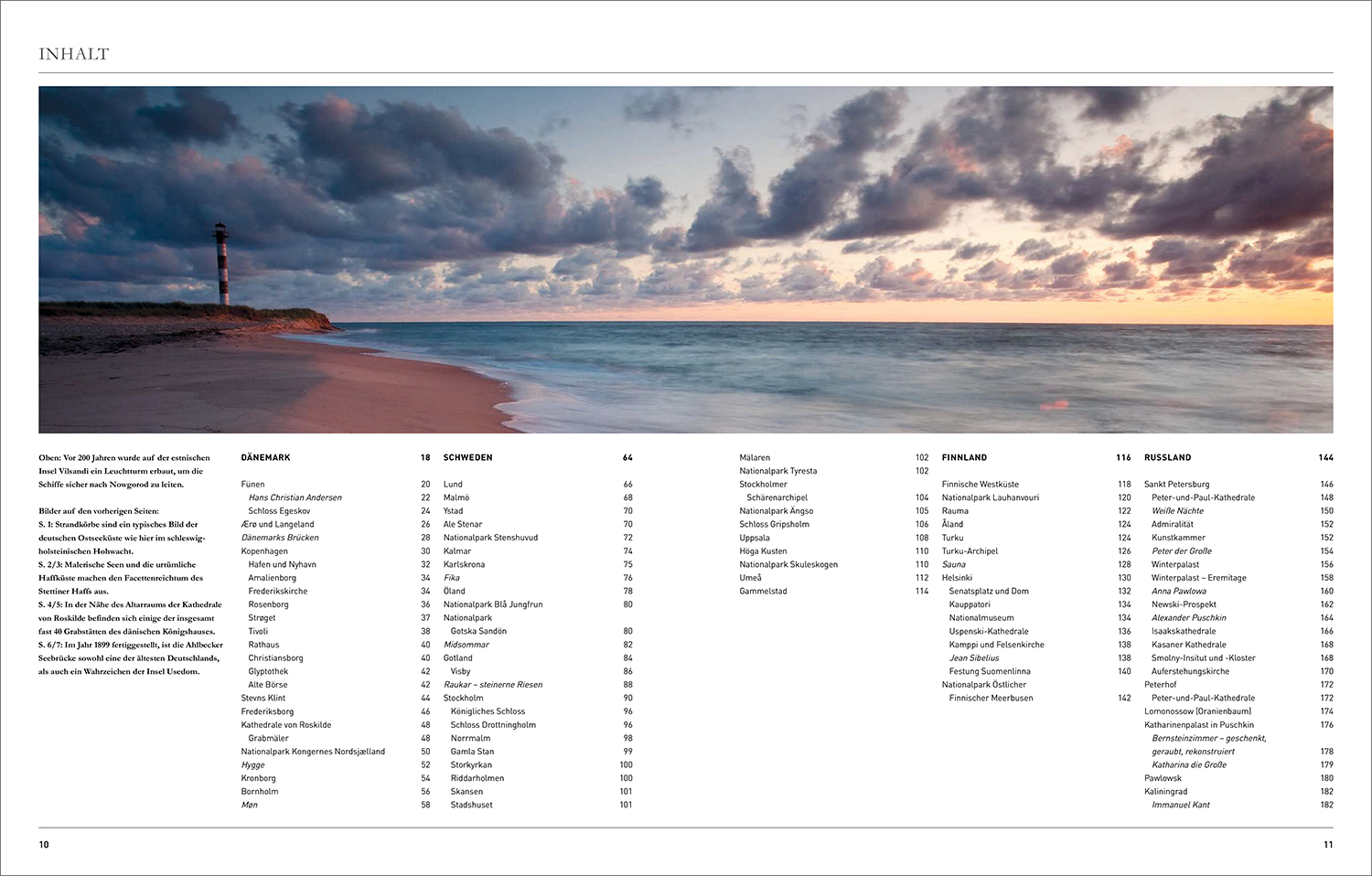Select the FINNLAND chapter heading
Screen dimensions: 1372x876
tap(964, 457)
